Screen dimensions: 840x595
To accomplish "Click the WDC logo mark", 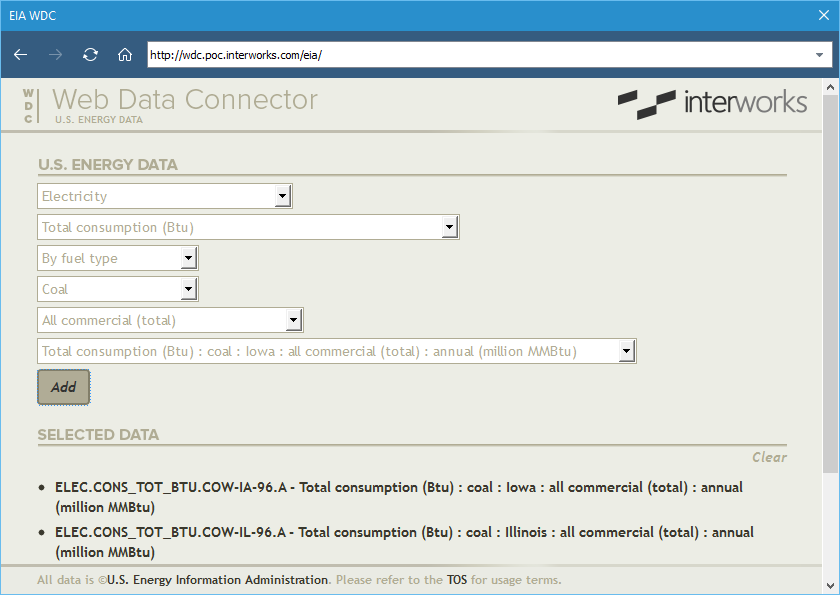I will [x=30, y=106].
